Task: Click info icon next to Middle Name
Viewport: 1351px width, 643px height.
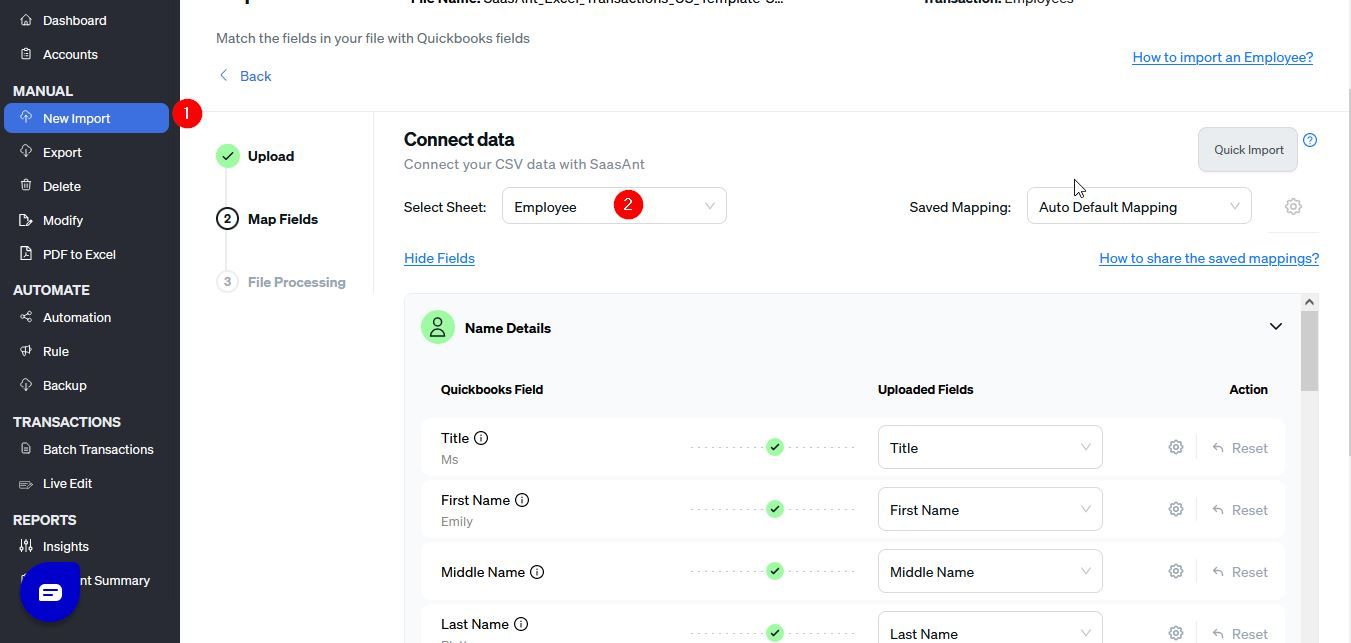Action: pyautogui.click(x=537, y=572)
